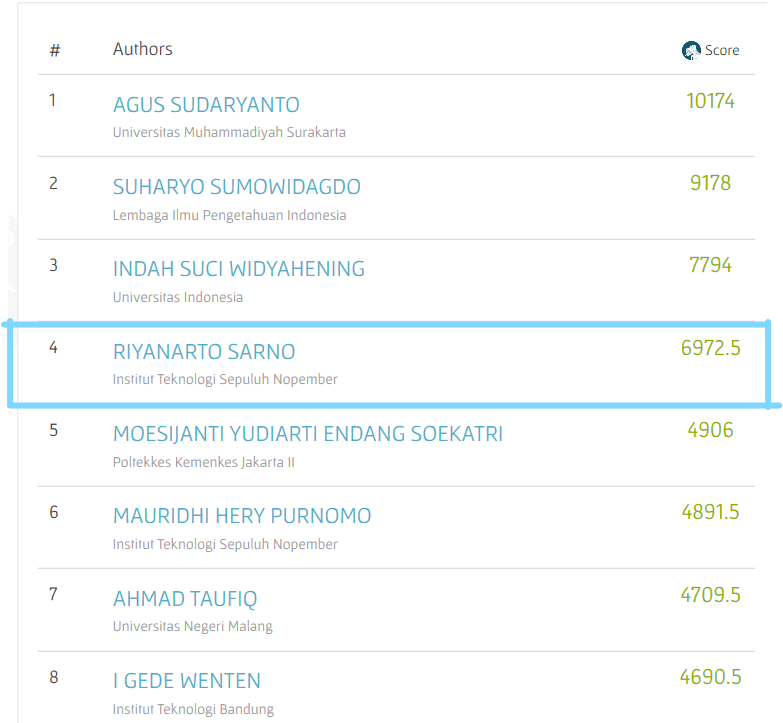Click Institut Teknologi Bandung affiliation text
The width and height of the screenshot is (783, 723).
pyautogui.click(x=192, y=708)
